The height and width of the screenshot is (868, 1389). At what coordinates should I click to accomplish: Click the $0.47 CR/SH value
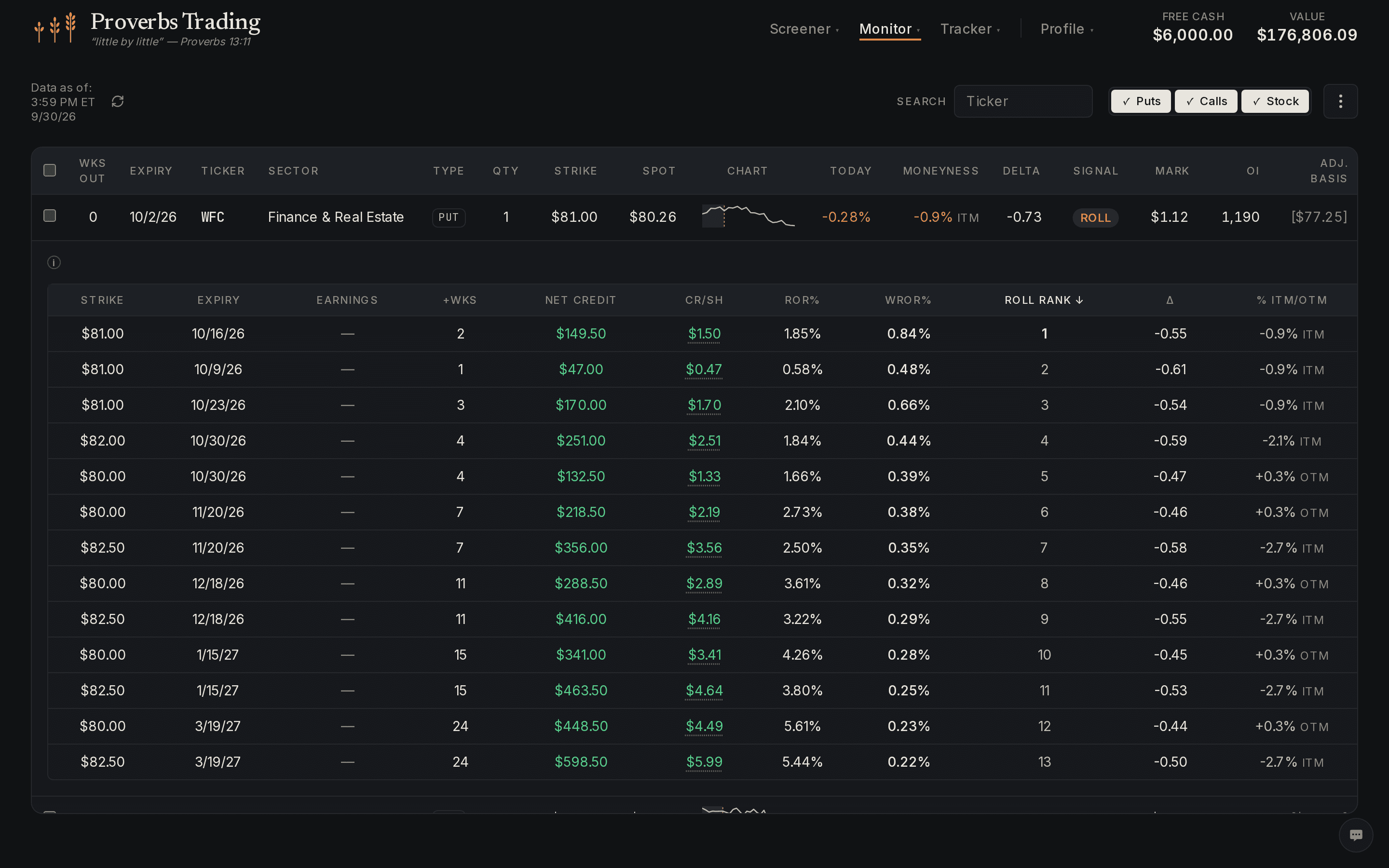coord(704,370)
